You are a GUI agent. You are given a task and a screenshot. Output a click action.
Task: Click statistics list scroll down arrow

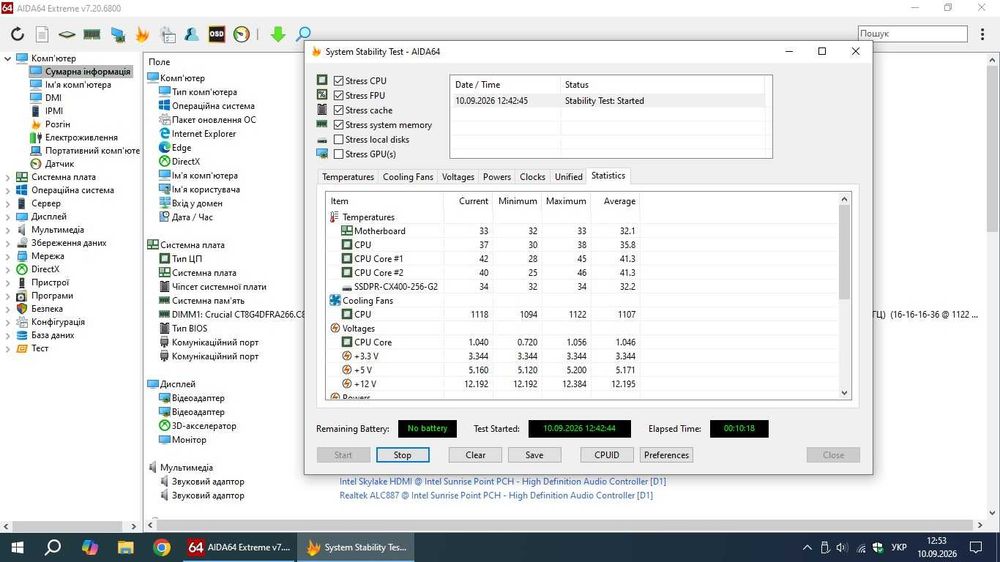pyautogui.click(x=844, y=393)
